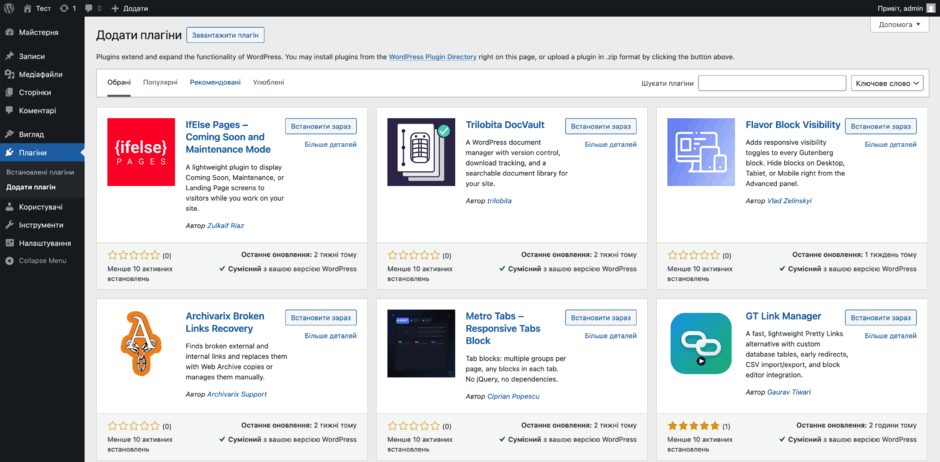Open author Gaurav Tiwari link
Viewport: 940px width, 462px height.
(790, 392)
